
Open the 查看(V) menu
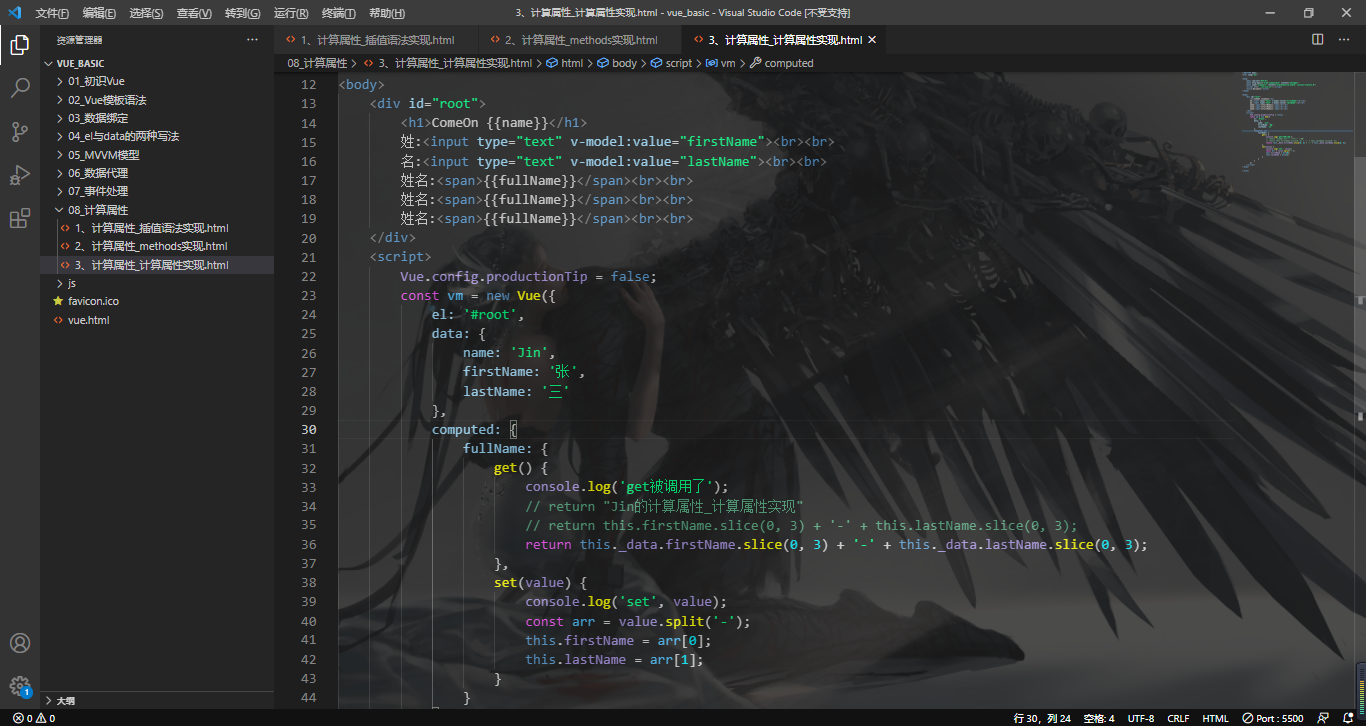pyautogui.click(x=194, y=13)
